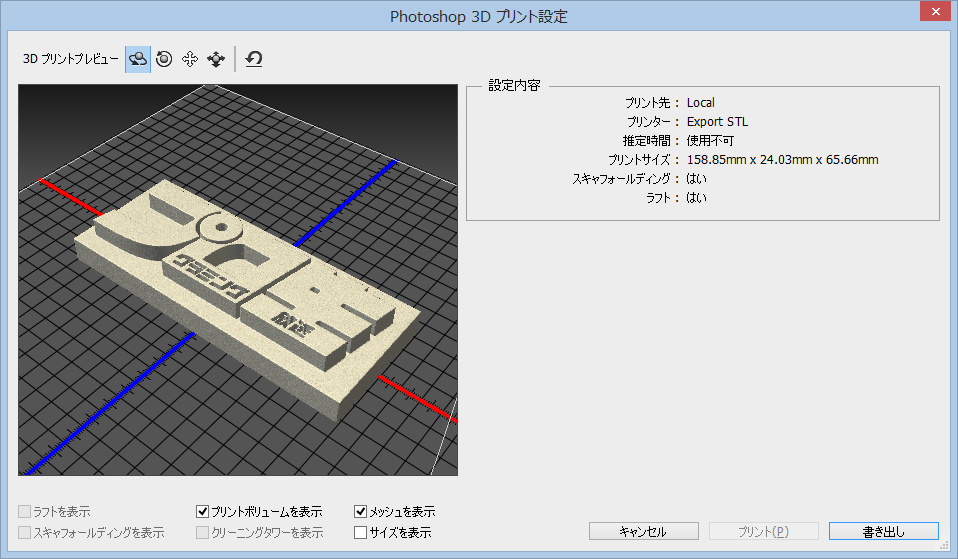This screenshot has width=958, height=559.
Task: Disable the メッシュを表示 checkbox
Action: coord(361,512)
